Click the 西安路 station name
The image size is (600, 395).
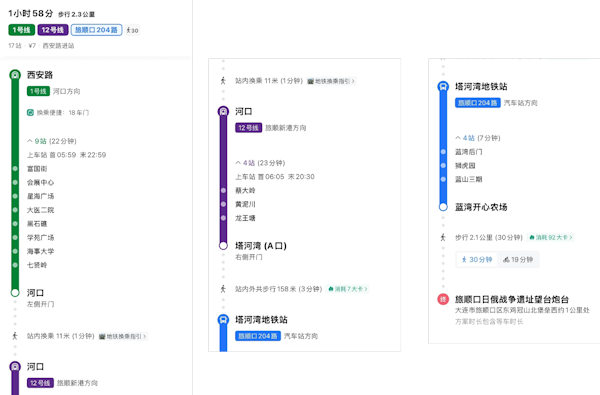(40, 75)
